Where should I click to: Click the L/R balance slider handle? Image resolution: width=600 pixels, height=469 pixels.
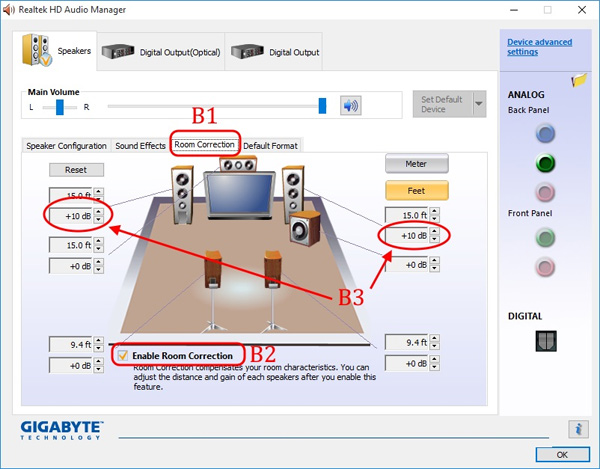click(x=60, y=107)
